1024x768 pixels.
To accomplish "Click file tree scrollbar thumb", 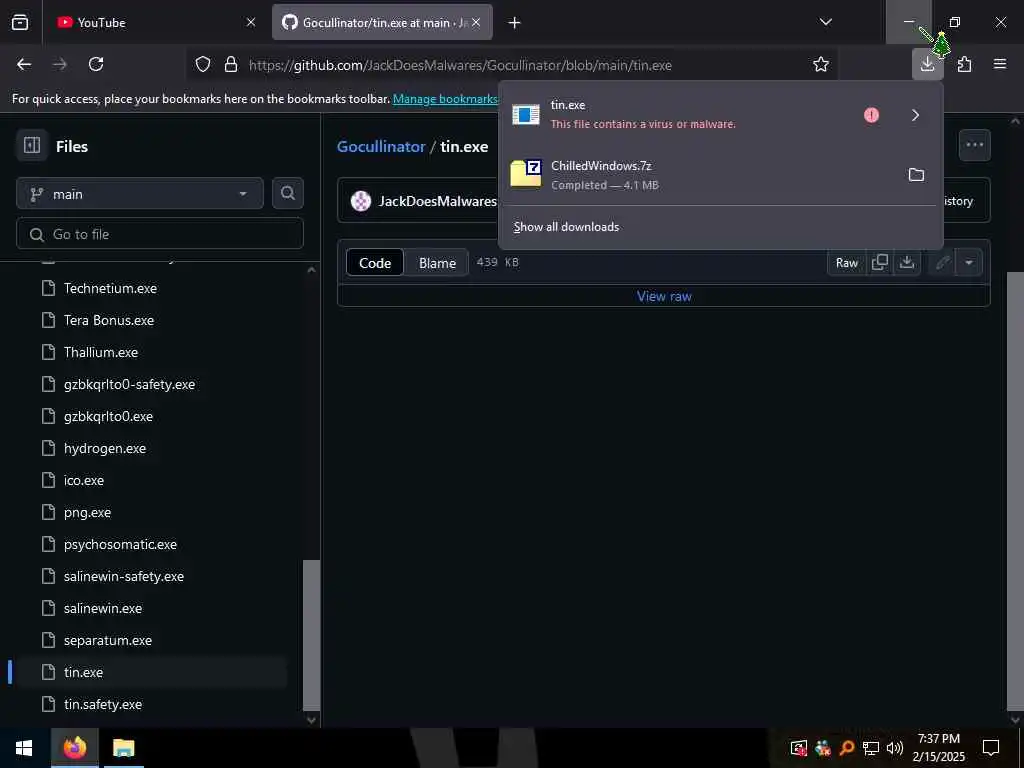I will (x=312, y=635).
